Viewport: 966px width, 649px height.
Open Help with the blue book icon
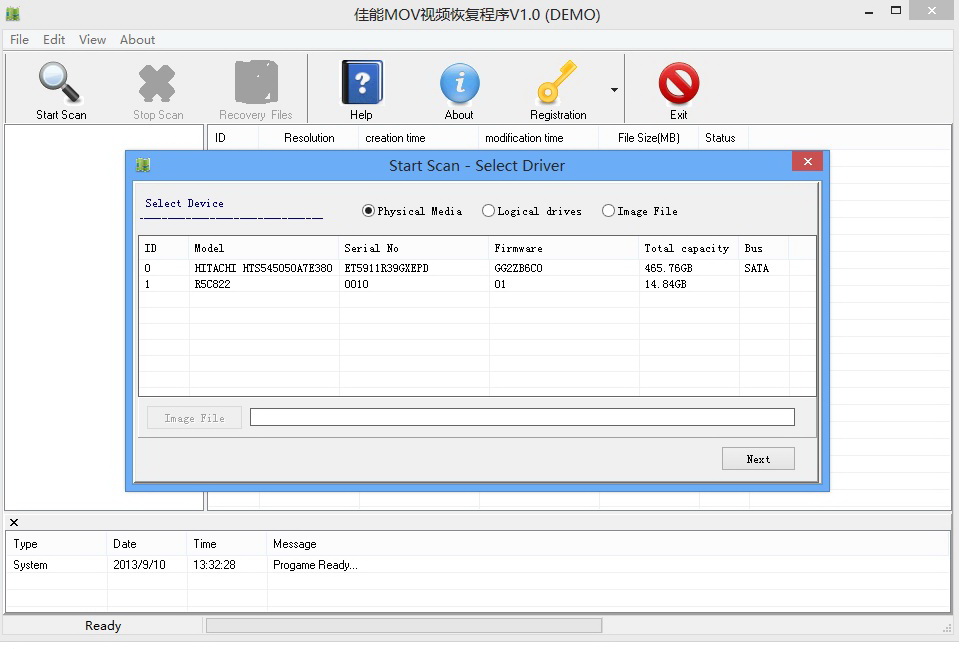pyautogui.click(x=361, y=83)
